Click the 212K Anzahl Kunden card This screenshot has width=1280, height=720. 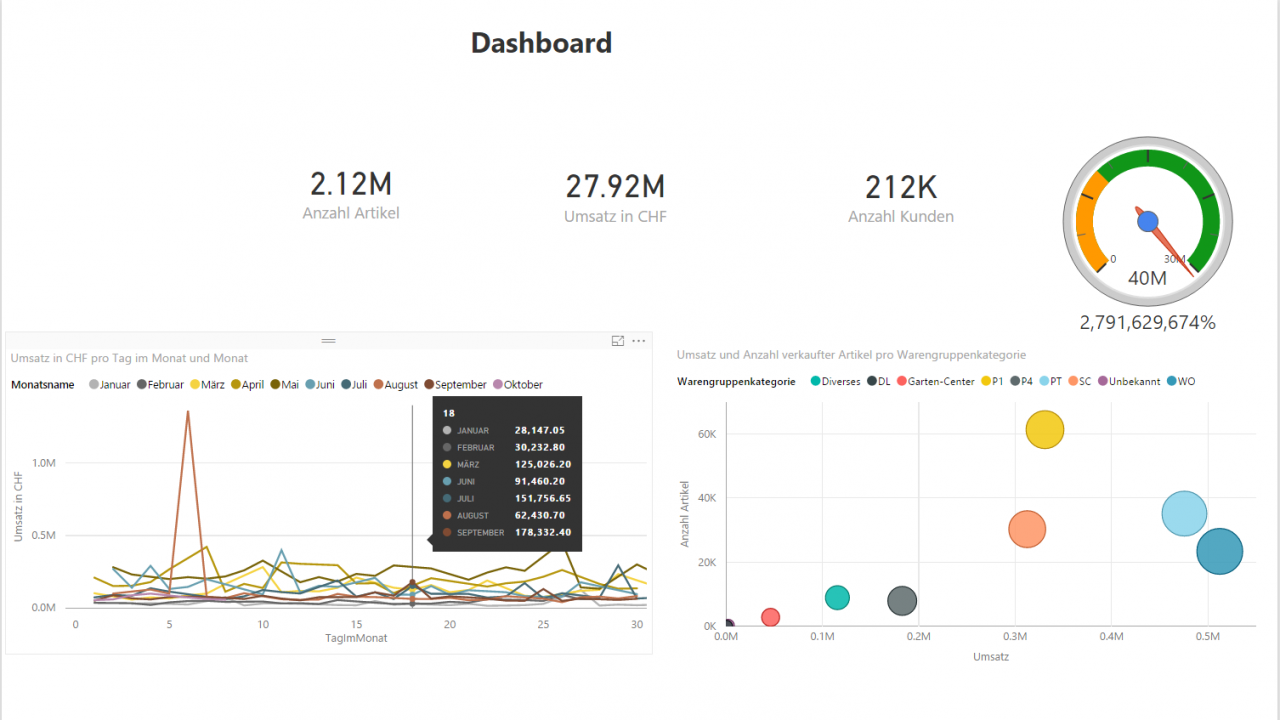(901, 197)
